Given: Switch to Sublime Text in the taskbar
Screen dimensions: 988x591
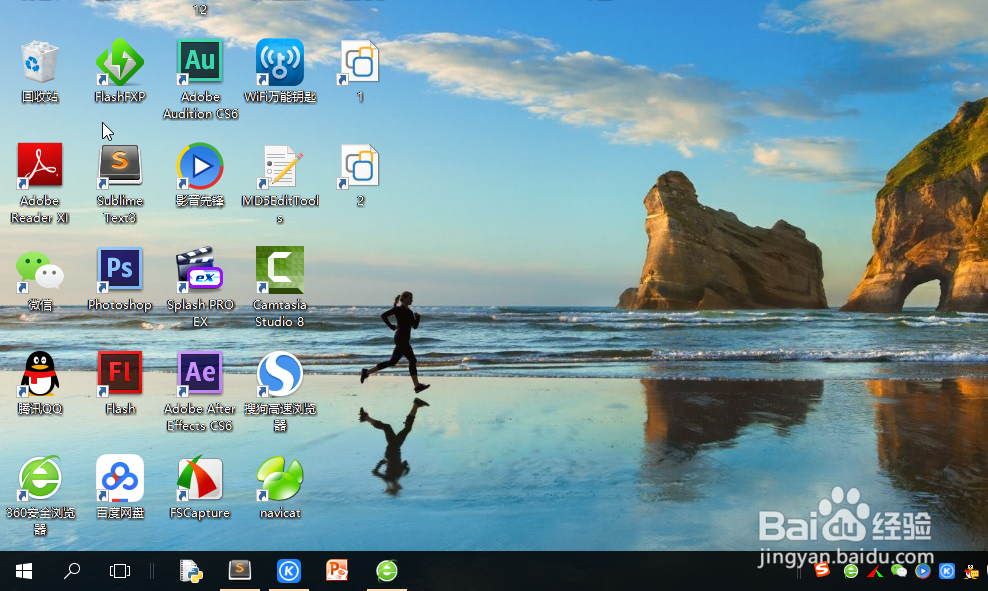Looking at the screenshot, I should click(x=239, y=571).
